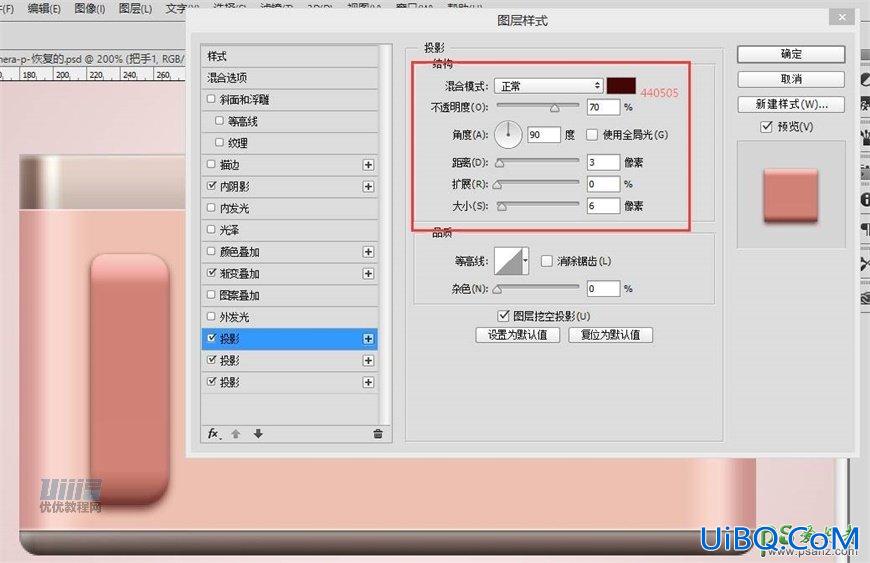The image size is (870, 563).
Task: Enable the 外发光 checkbox
Action: click(211, 316)
